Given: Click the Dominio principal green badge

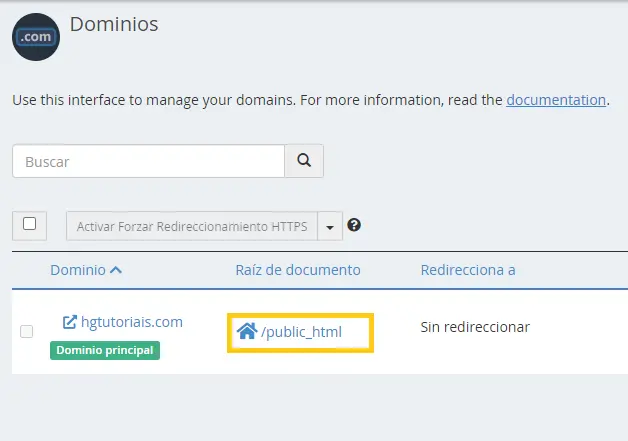Looking at the screenshot, I should point(105,350).
